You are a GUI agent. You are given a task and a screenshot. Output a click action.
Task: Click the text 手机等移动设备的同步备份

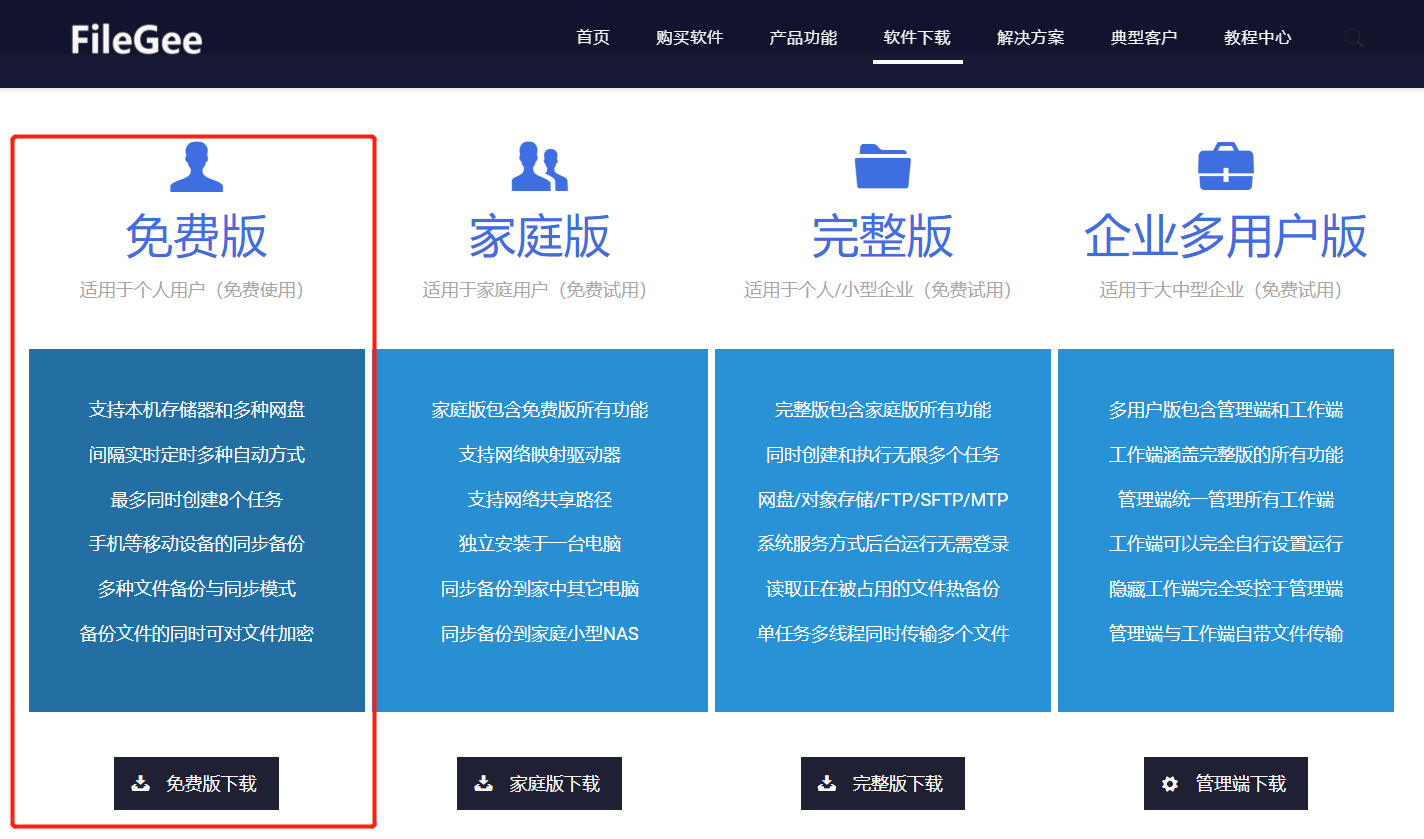pos(197,544)
